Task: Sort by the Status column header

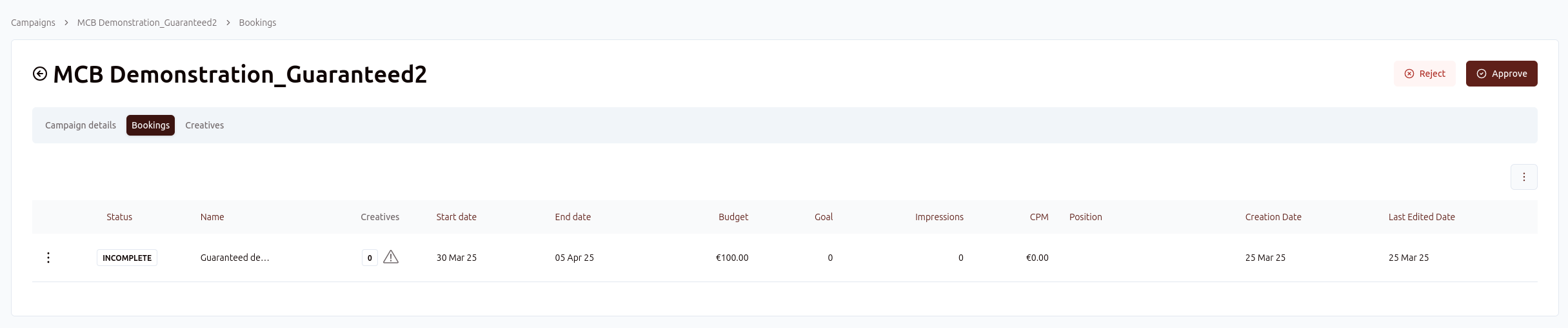Action: (x=119, y=217)
